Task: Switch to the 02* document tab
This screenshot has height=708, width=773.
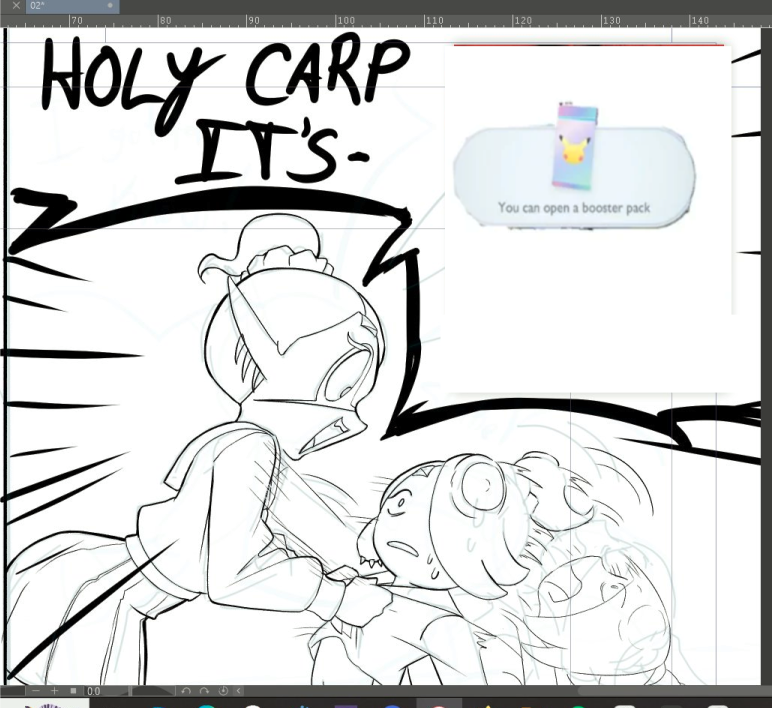Action: pos(72,6)
